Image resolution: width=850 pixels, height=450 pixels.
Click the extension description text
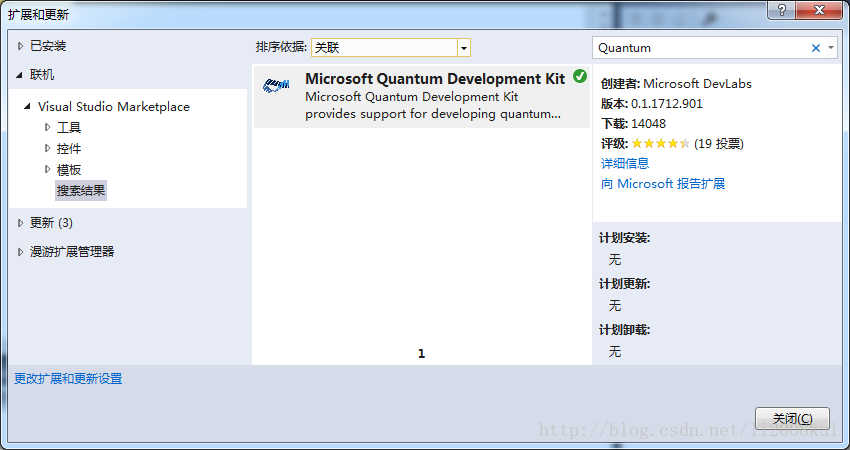[433, 106]
